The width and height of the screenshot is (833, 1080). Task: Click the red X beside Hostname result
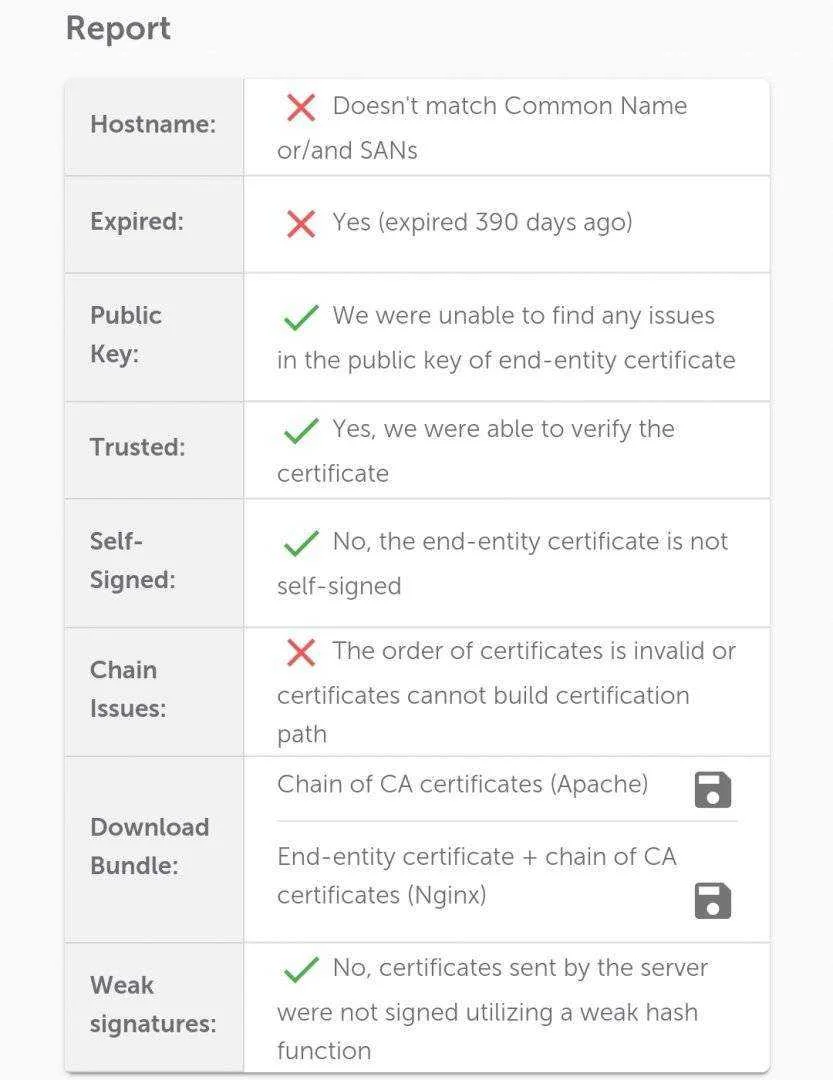coord(301,108)
